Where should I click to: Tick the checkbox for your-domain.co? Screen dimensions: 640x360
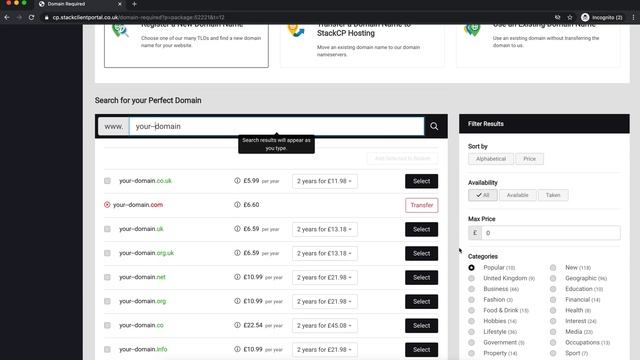(107, 325)
